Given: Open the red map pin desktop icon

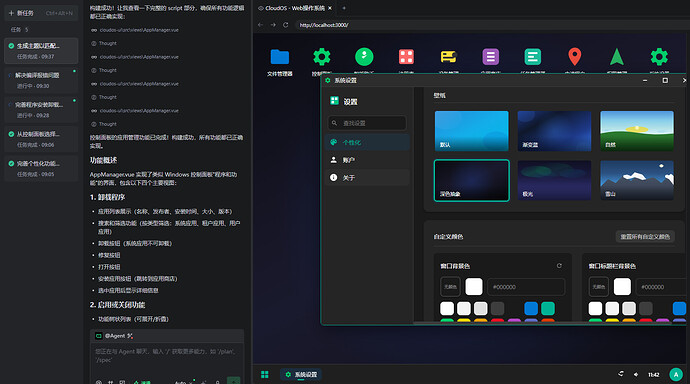Looking at the screenshot, I should click(x=574, y=57).
